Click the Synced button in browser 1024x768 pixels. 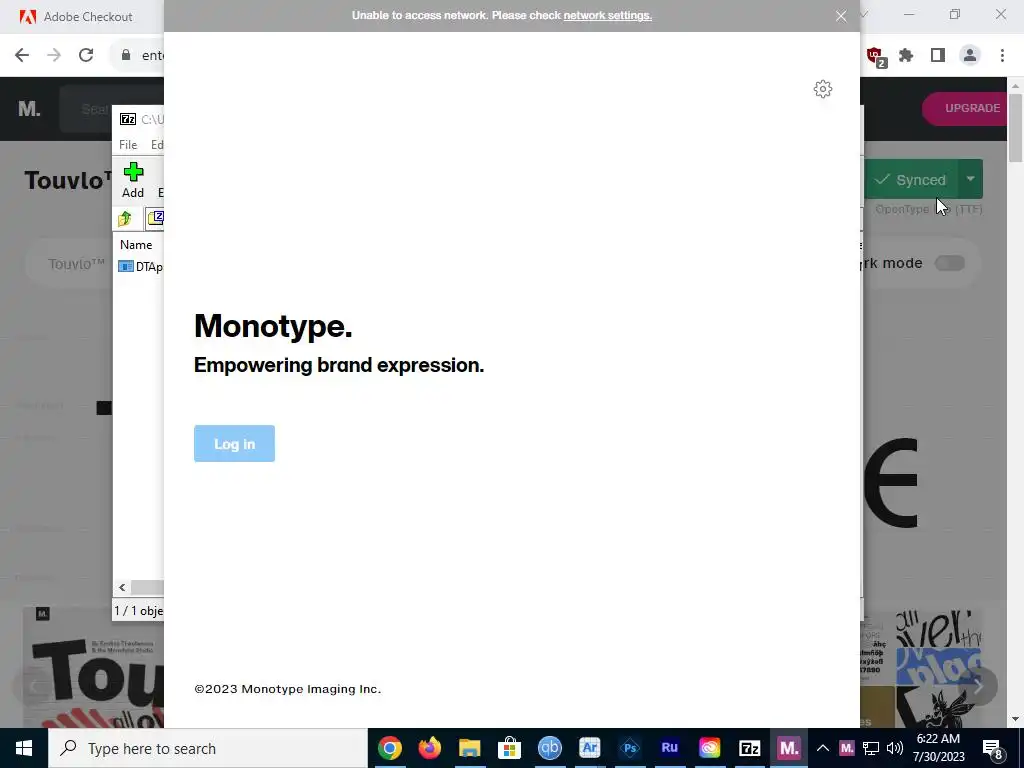click(x=912, y=179)
